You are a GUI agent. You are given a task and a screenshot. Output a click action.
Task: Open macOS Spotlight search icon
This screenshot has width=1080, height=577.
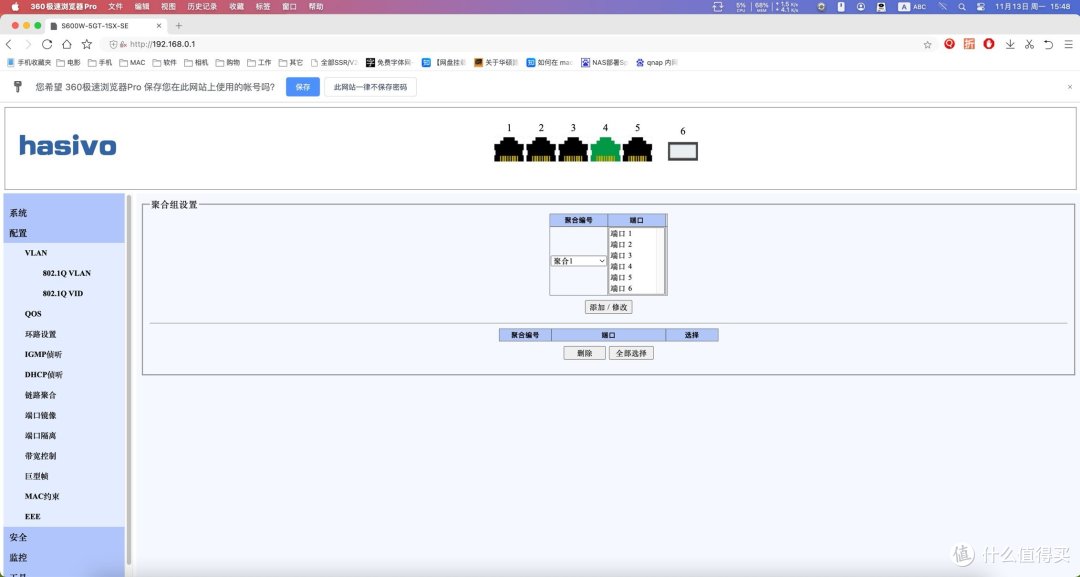pyautogui.click(x=962, y=6)
